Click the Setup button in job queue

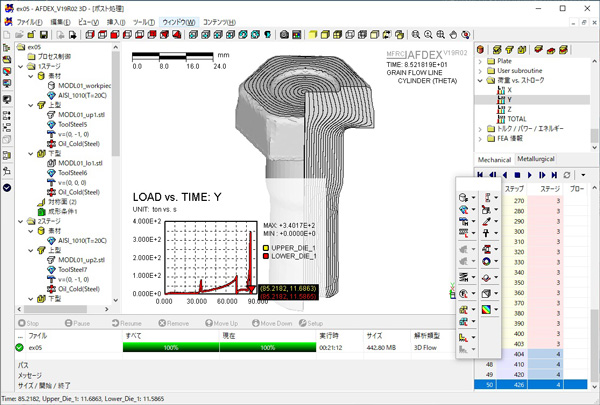click(x=311, y=323)
